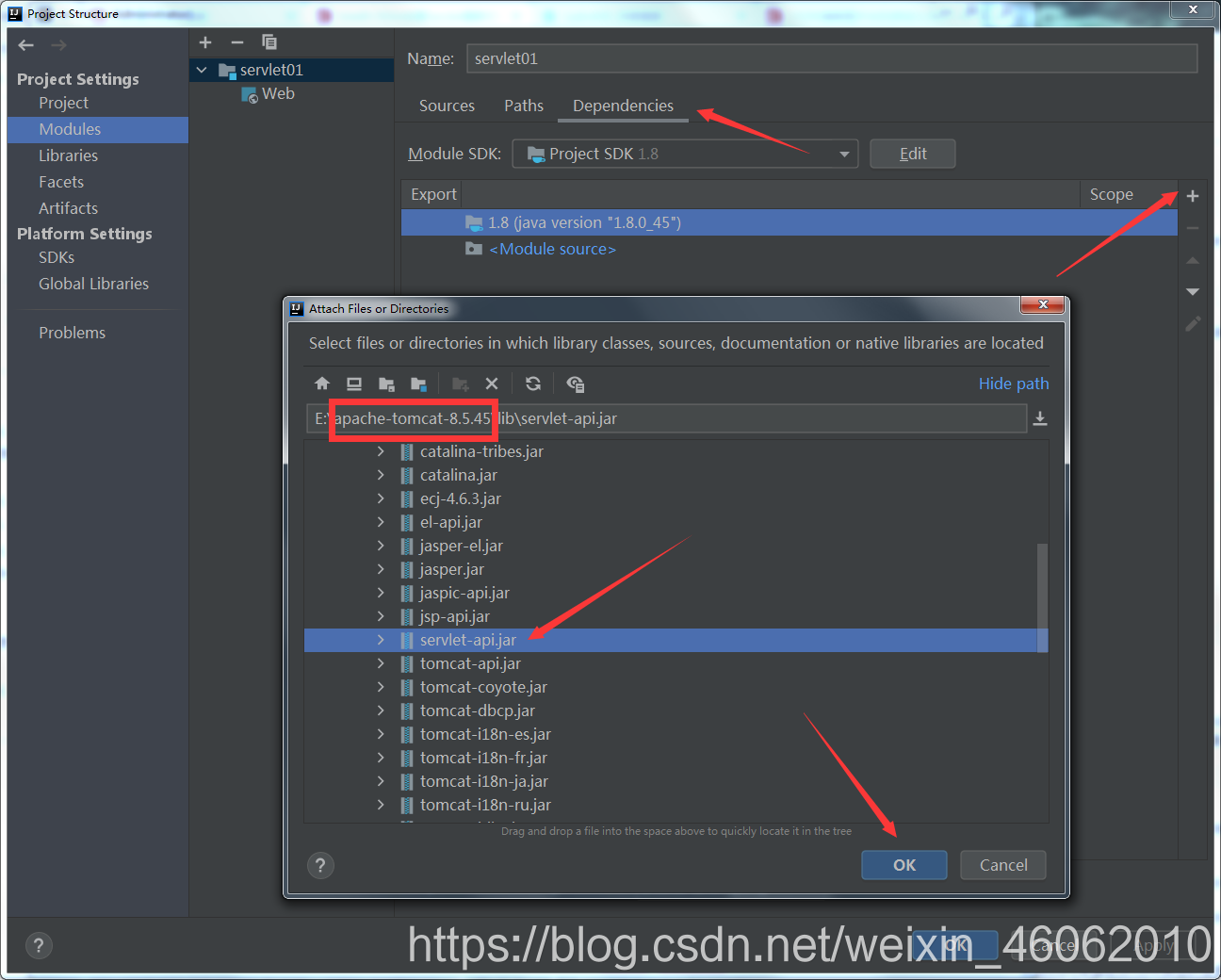Select tomcat-i18n-ja.jar in file list
Screen dimensions: 1221x980
tap(483, 781)
